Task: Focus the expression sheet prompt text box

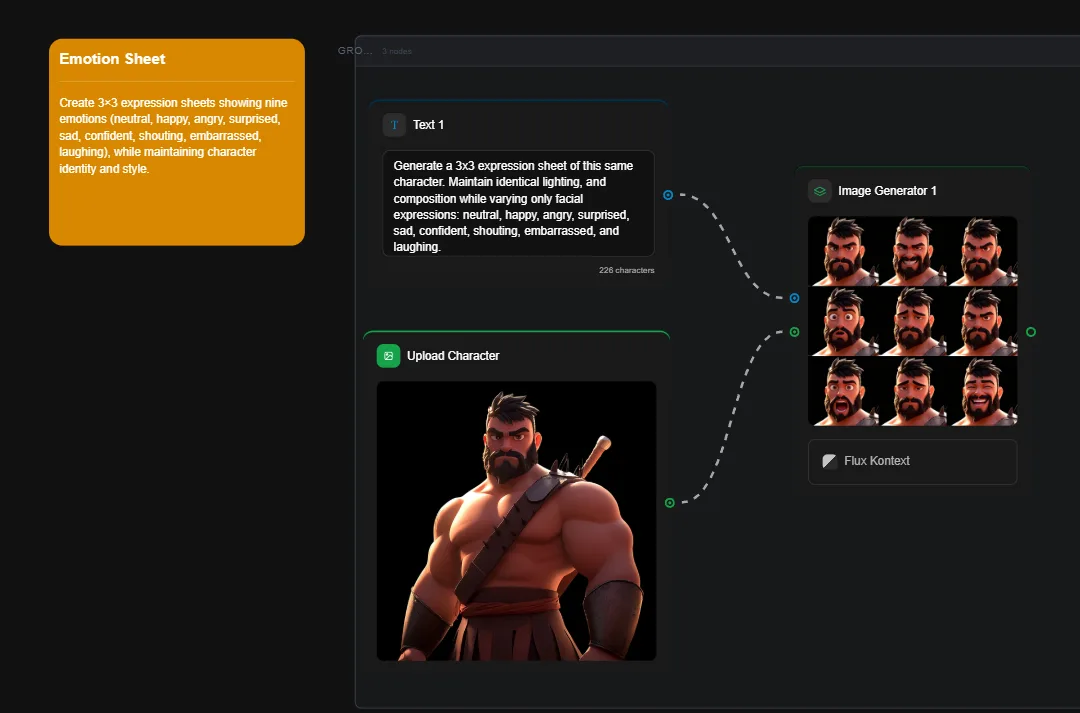Action: [518, 204]
